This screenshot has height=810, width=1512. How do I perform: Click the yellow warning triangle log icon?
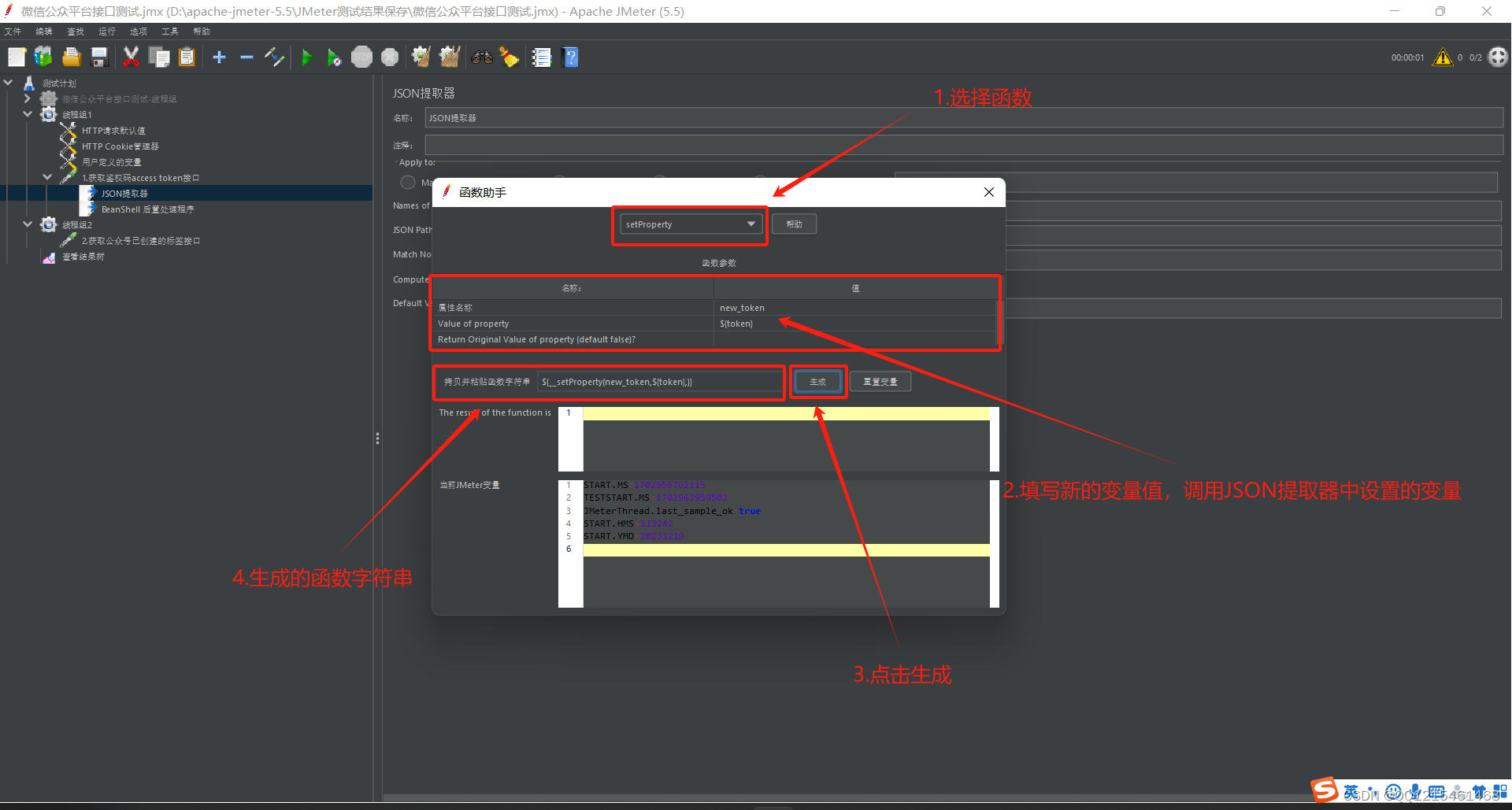click(x=1443, y=57)
